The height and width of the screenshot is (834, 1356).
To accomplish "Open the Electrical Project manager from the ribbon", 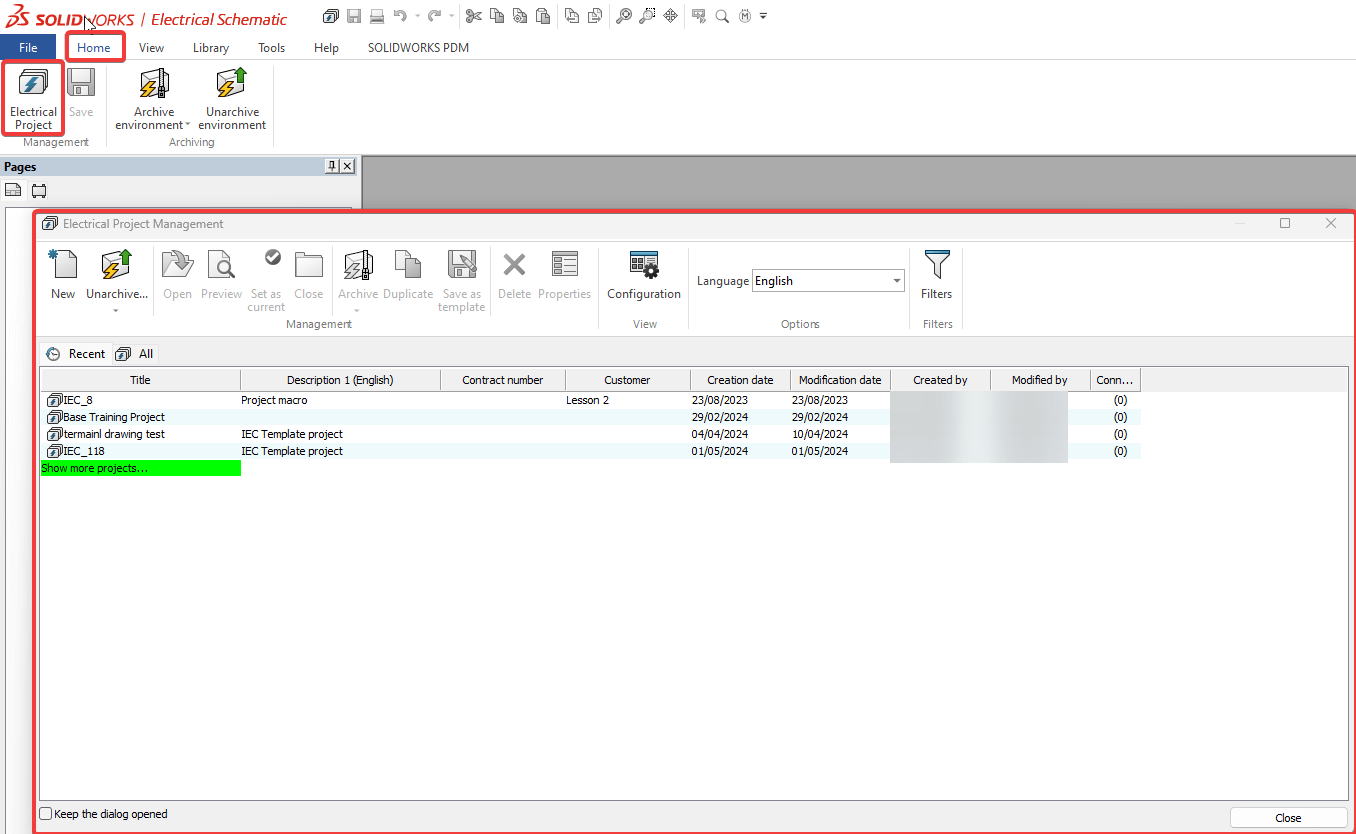I will [32, 95].
